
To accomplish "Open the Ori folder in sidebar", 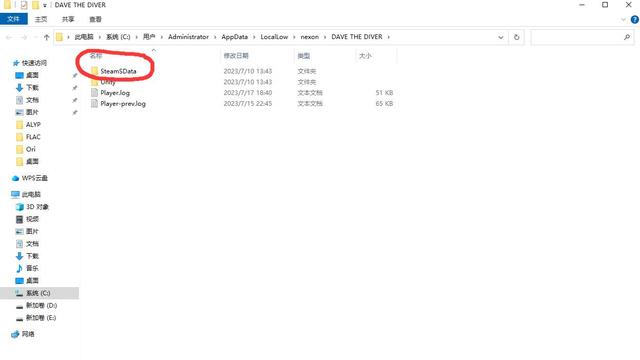I will [31, 149].
